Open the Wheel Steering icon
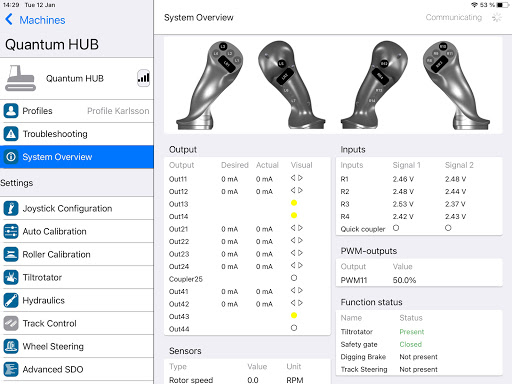The width and height of the screenshot is (512, 384). 11,346
